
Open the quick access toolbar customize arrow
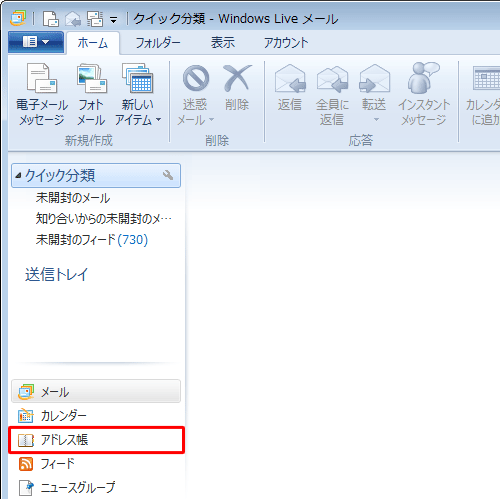[x=114, y=20]
